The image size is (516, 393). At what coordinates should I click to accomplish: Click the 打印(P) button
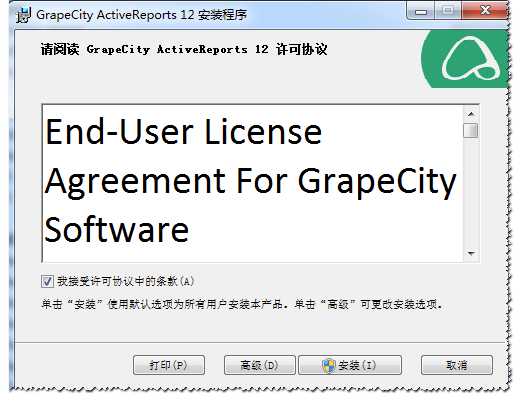tap(169, 365)
